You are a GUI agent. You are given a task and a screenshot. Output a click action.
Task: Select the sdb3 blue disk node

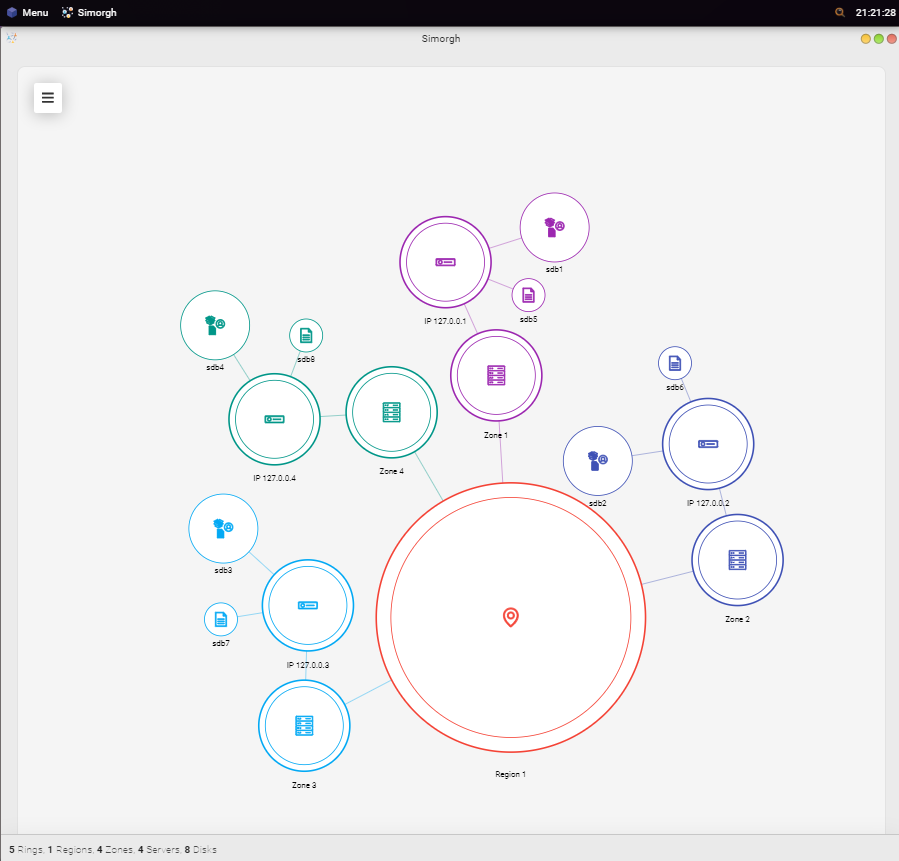tap(223, 528)
